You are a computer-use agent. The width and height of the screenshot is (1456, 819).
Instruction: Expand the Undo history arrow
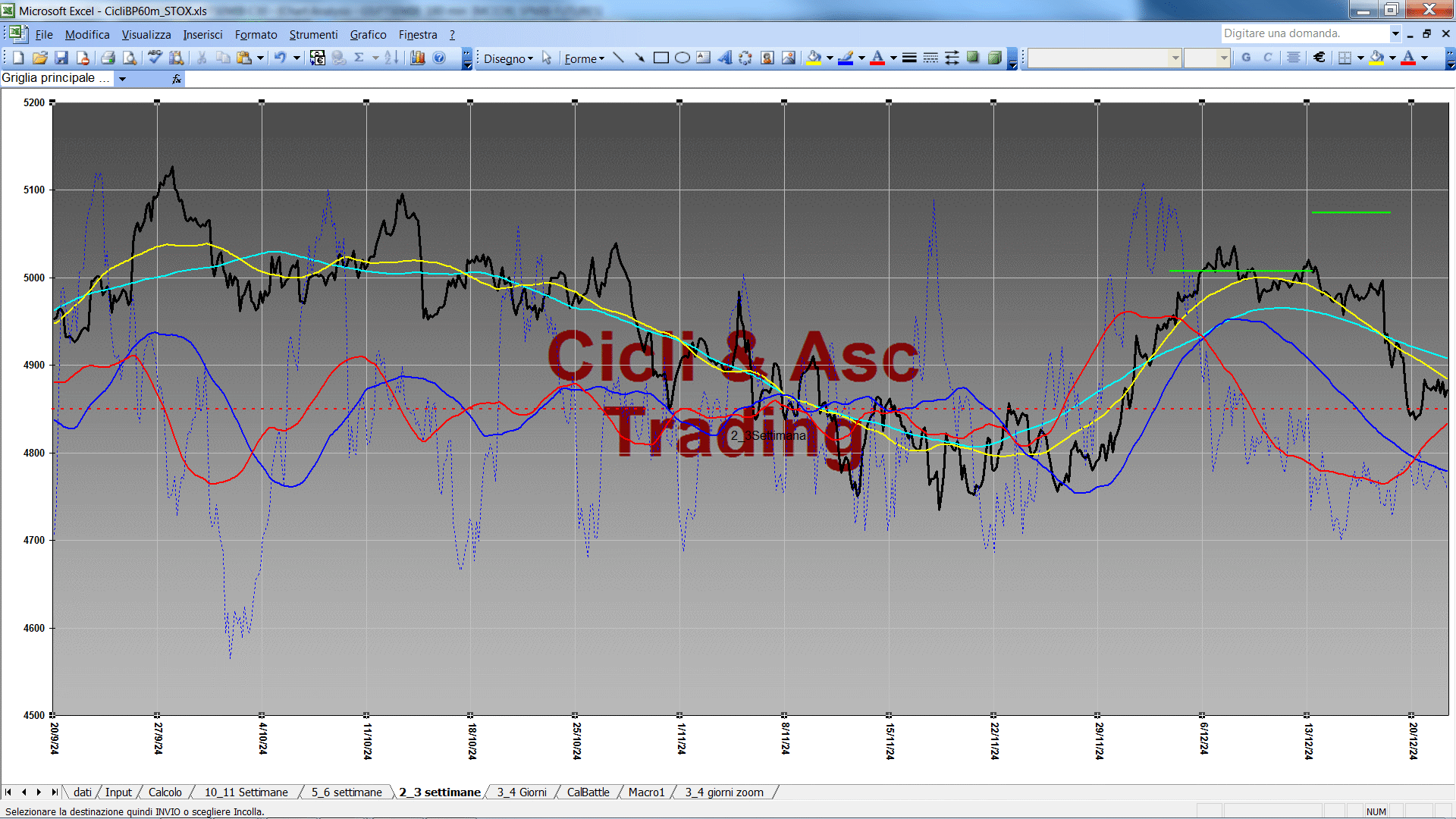tap(297, 58)
